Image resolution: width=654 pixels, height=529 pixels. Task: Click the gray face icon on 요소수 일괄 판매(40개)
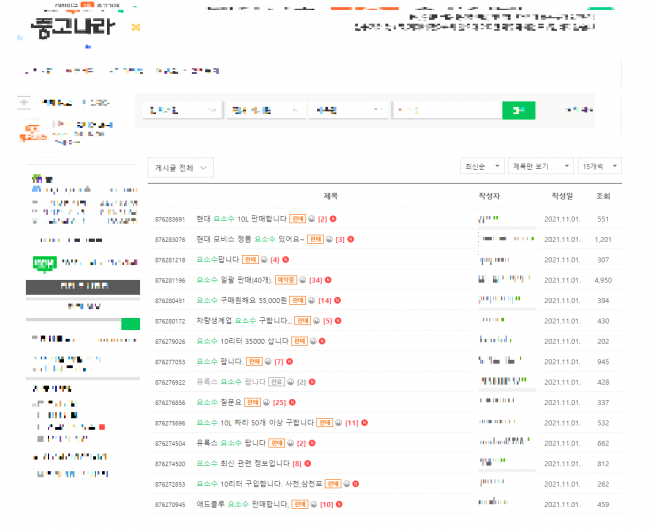click(303, 280)
